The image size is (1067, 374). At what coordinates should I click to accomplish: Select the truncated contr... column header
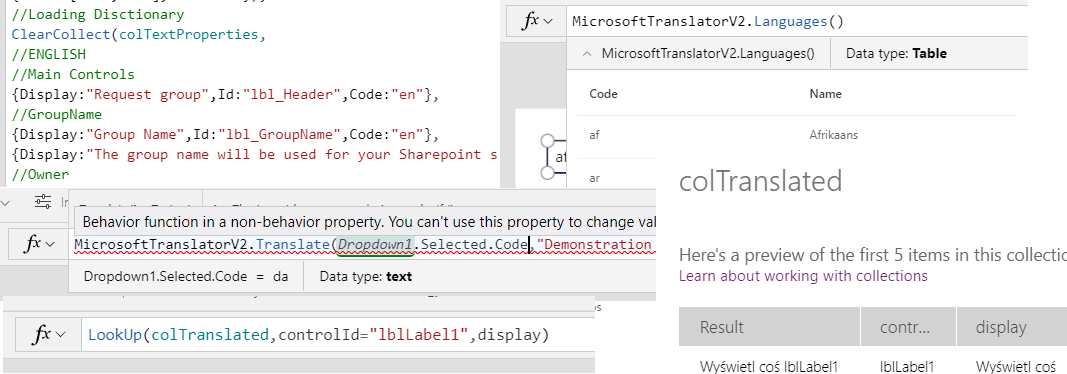coord(908,327)
